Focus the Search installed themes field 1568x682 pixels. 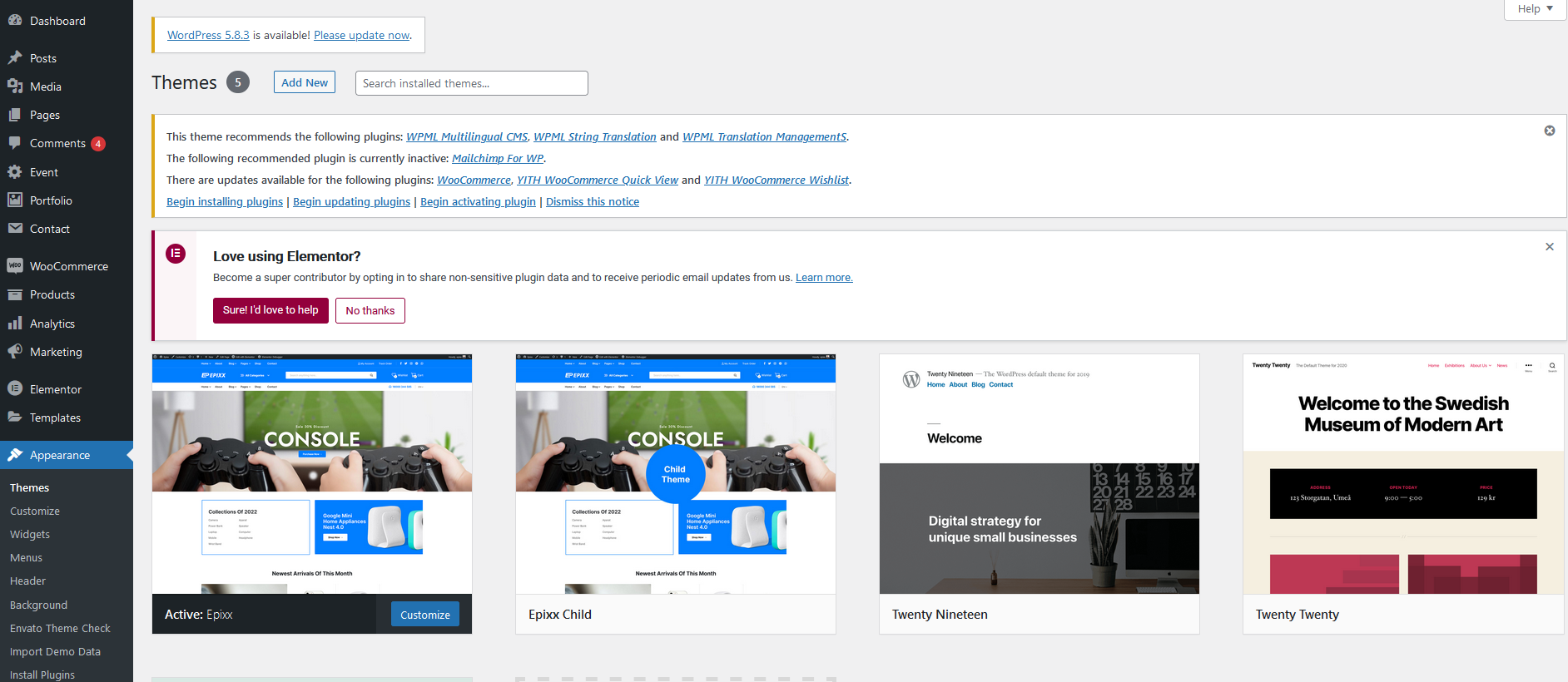pyautogui.click(x=472, y=83)
